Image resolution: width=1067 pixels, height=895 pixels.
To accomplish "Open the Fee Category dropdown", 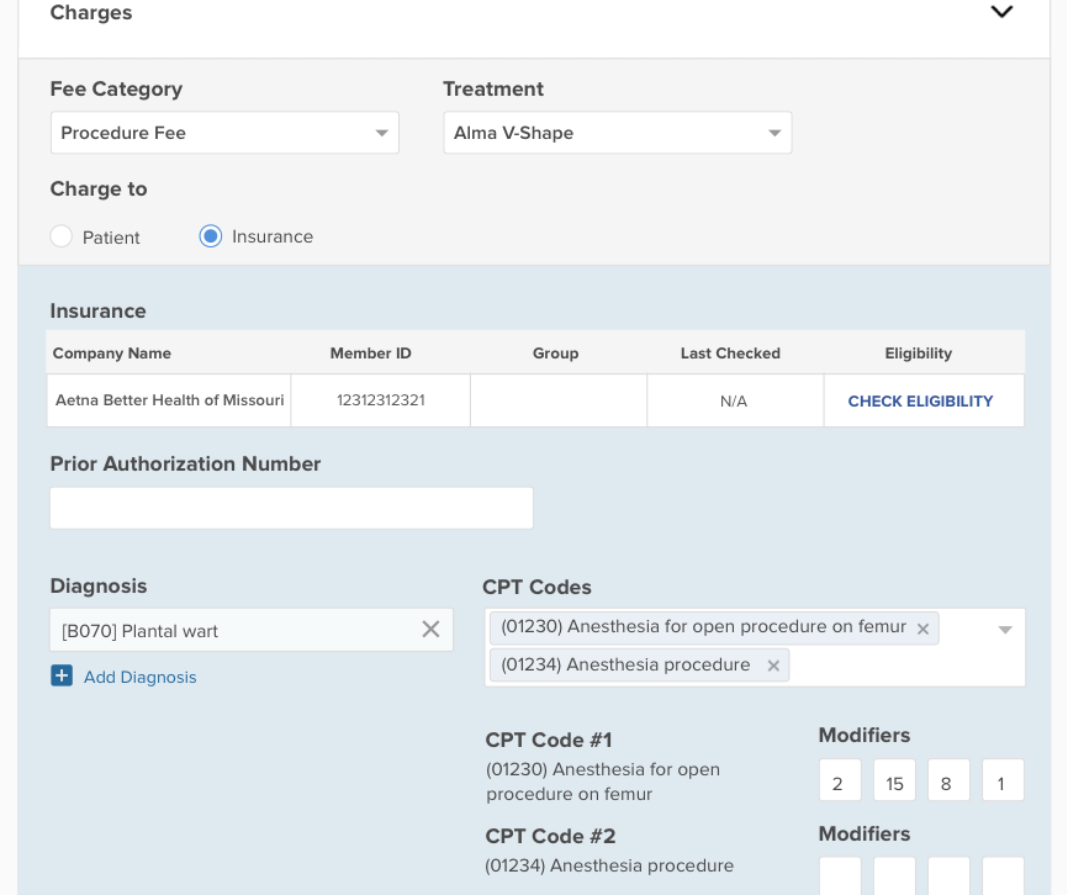I will [225, 133].
